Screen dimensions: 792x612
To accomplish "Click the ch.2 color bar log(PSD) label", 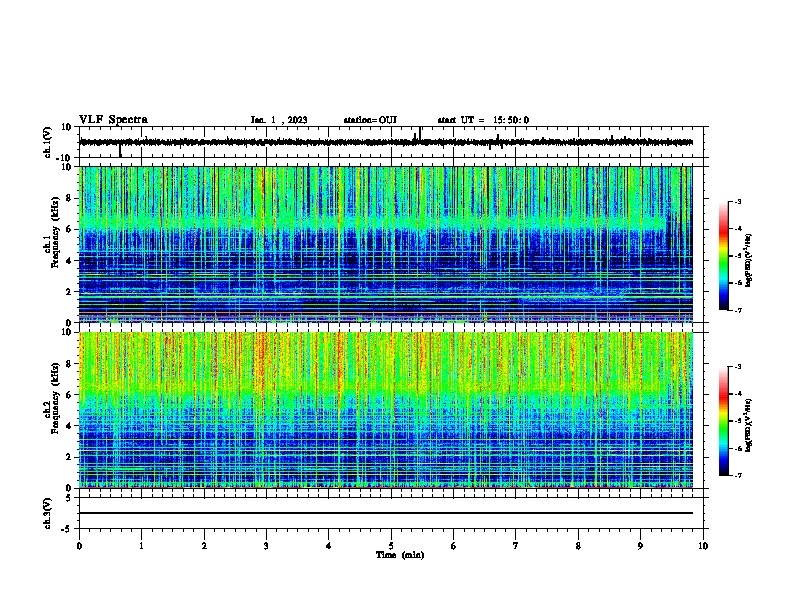I will [749, 425].
